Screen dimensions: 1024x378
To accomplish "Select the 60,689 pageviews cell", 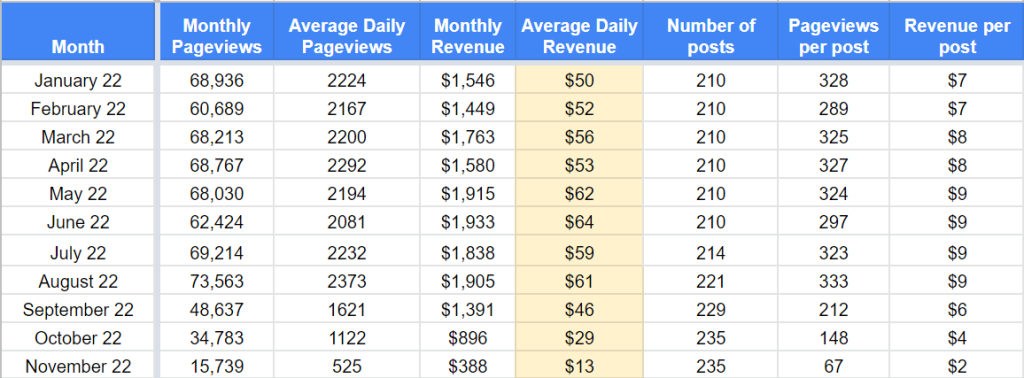I will coord(217,108).
